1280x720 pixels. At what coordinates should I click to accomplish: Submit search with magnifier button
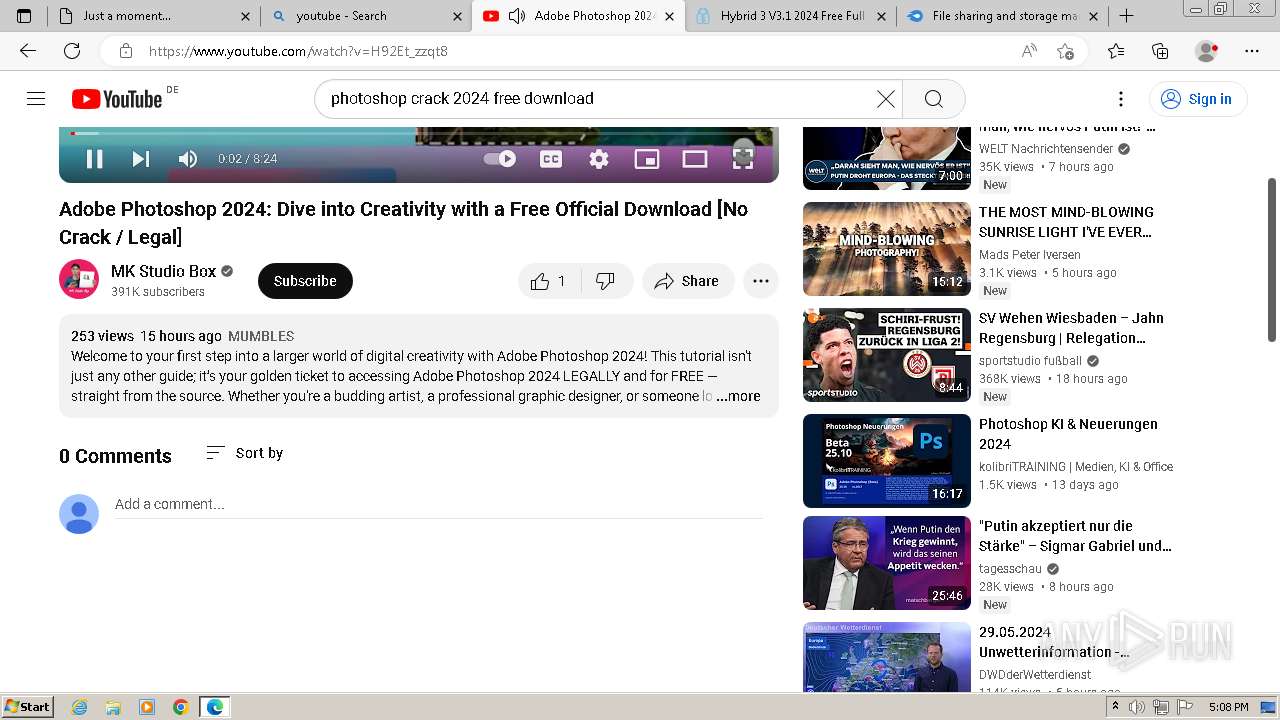[934, 98]
